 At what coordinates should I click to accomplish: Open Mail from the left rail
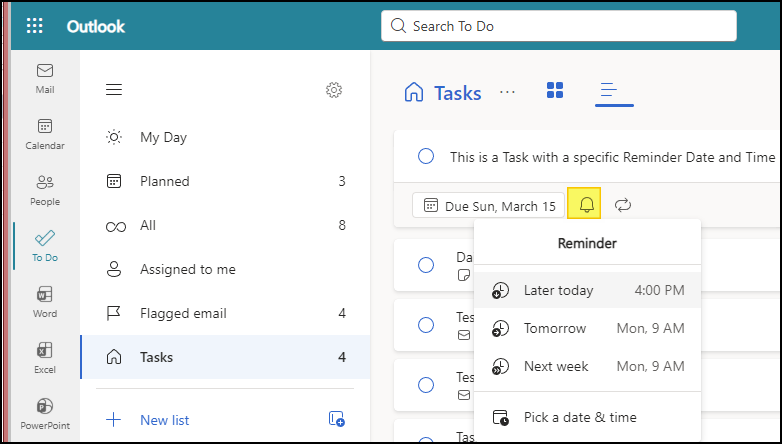coord(45,78)
